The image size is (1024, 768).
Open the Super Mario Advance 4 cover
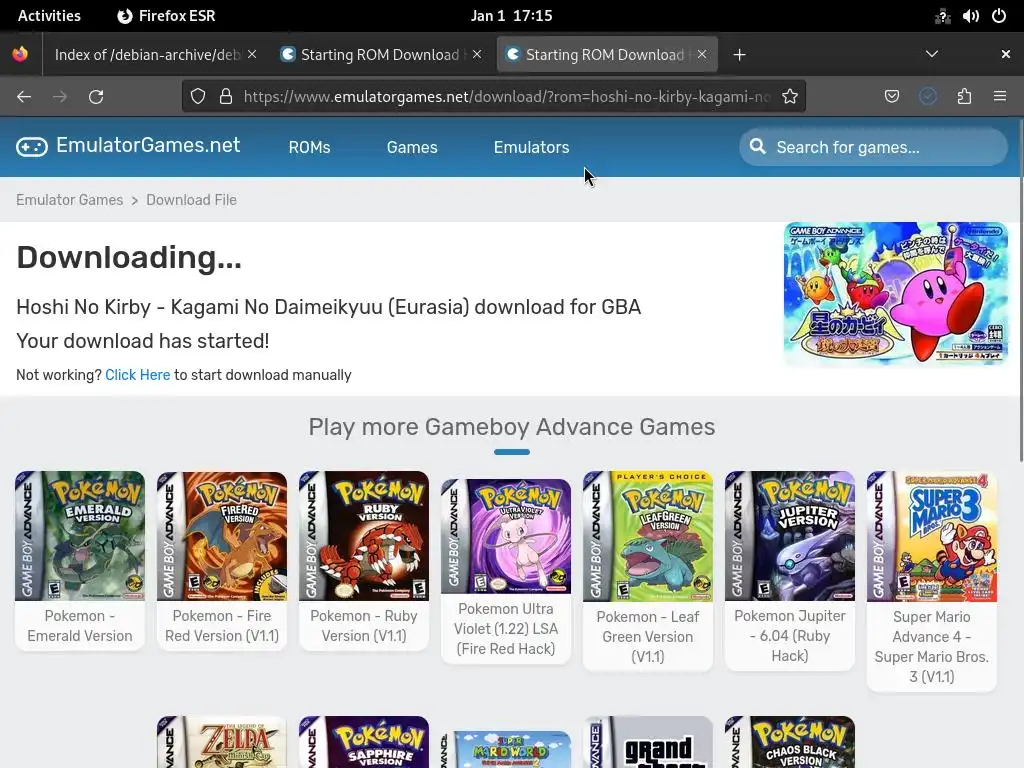[x=932, y=536]
